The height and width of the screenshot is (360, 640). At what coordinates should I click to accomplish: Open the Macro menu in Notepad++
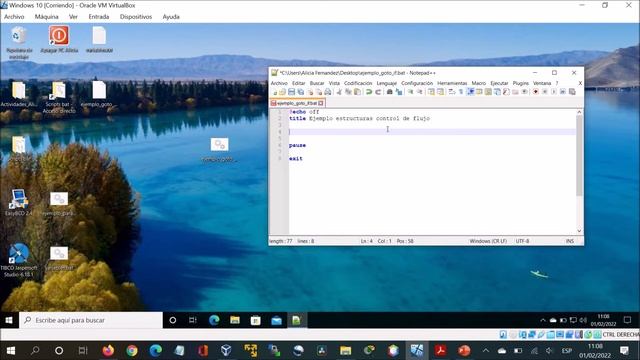479,83
